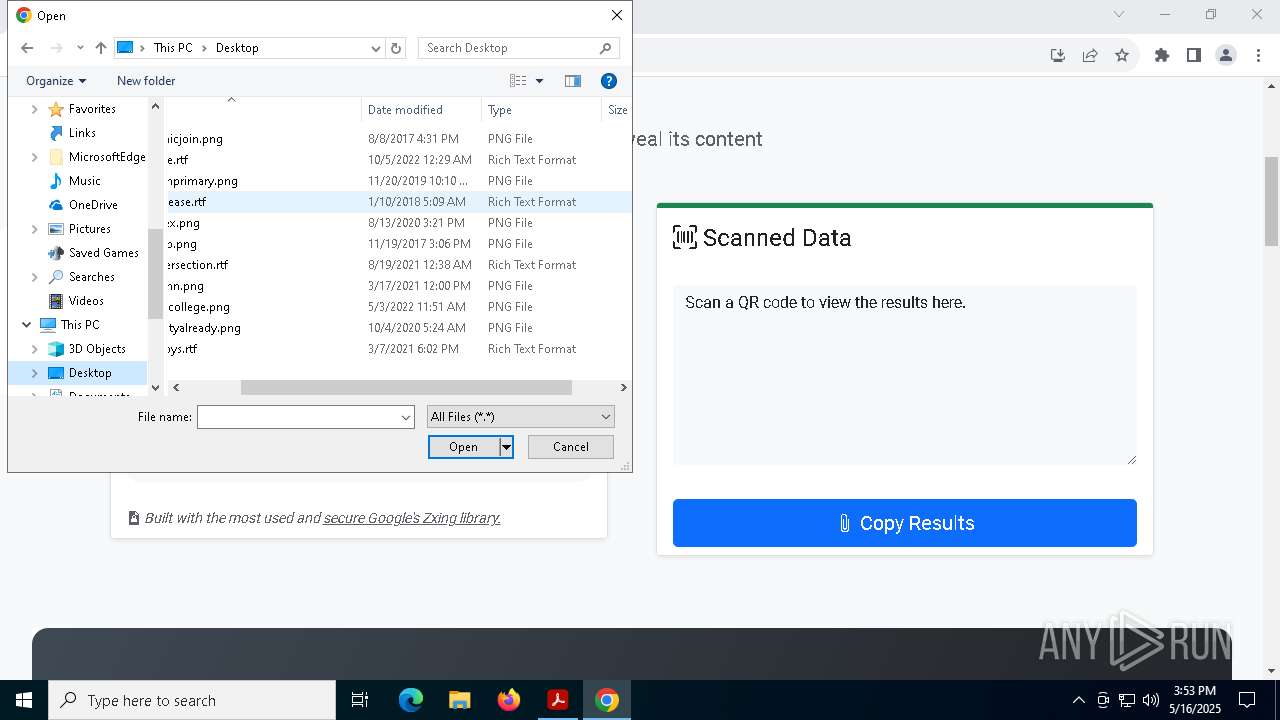Click the horizontal scrollbar in file list
This screenshot has height=720, width=1280.
coord(406,388)
